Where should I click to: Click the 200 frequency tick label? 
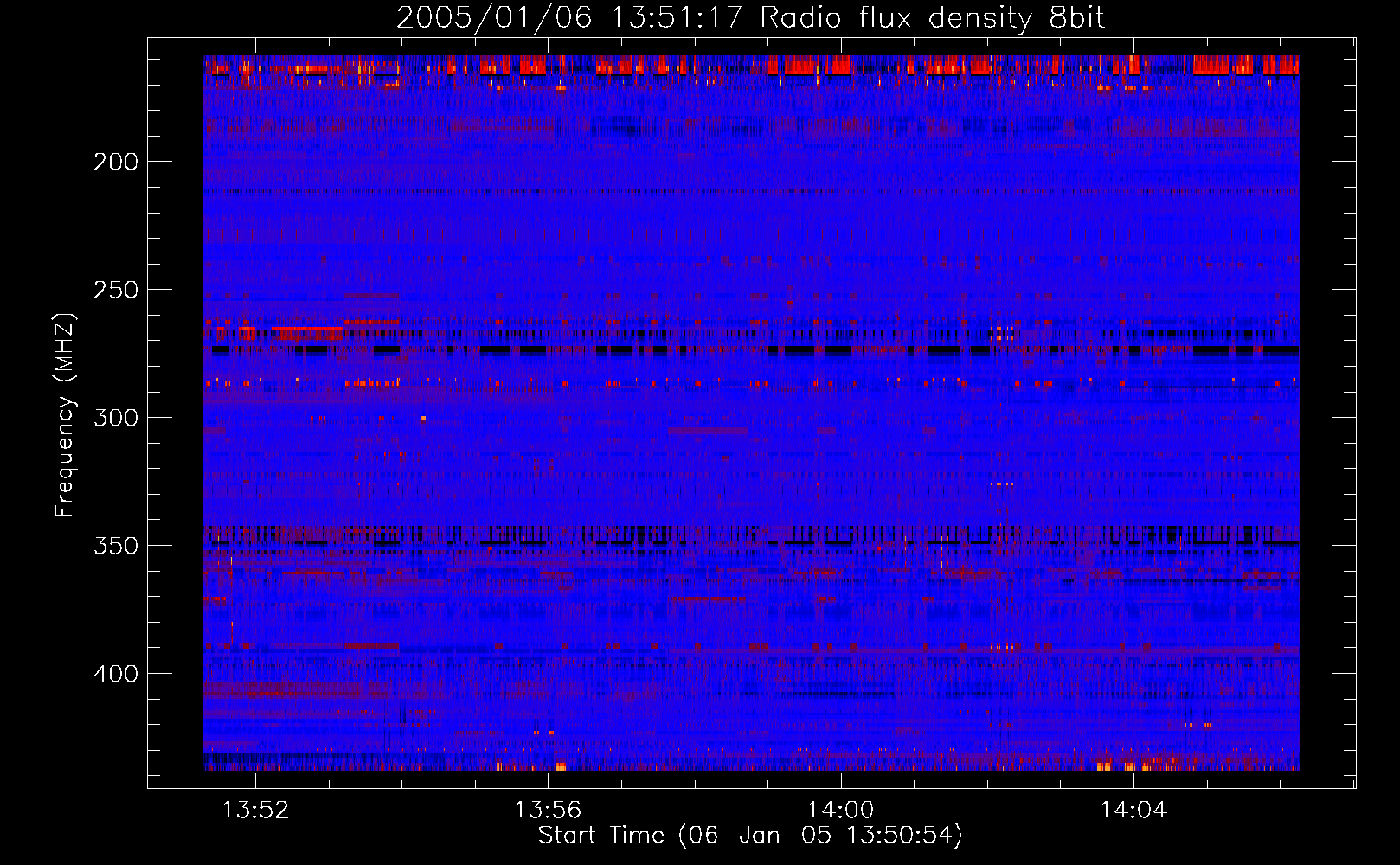pos(116,162)
